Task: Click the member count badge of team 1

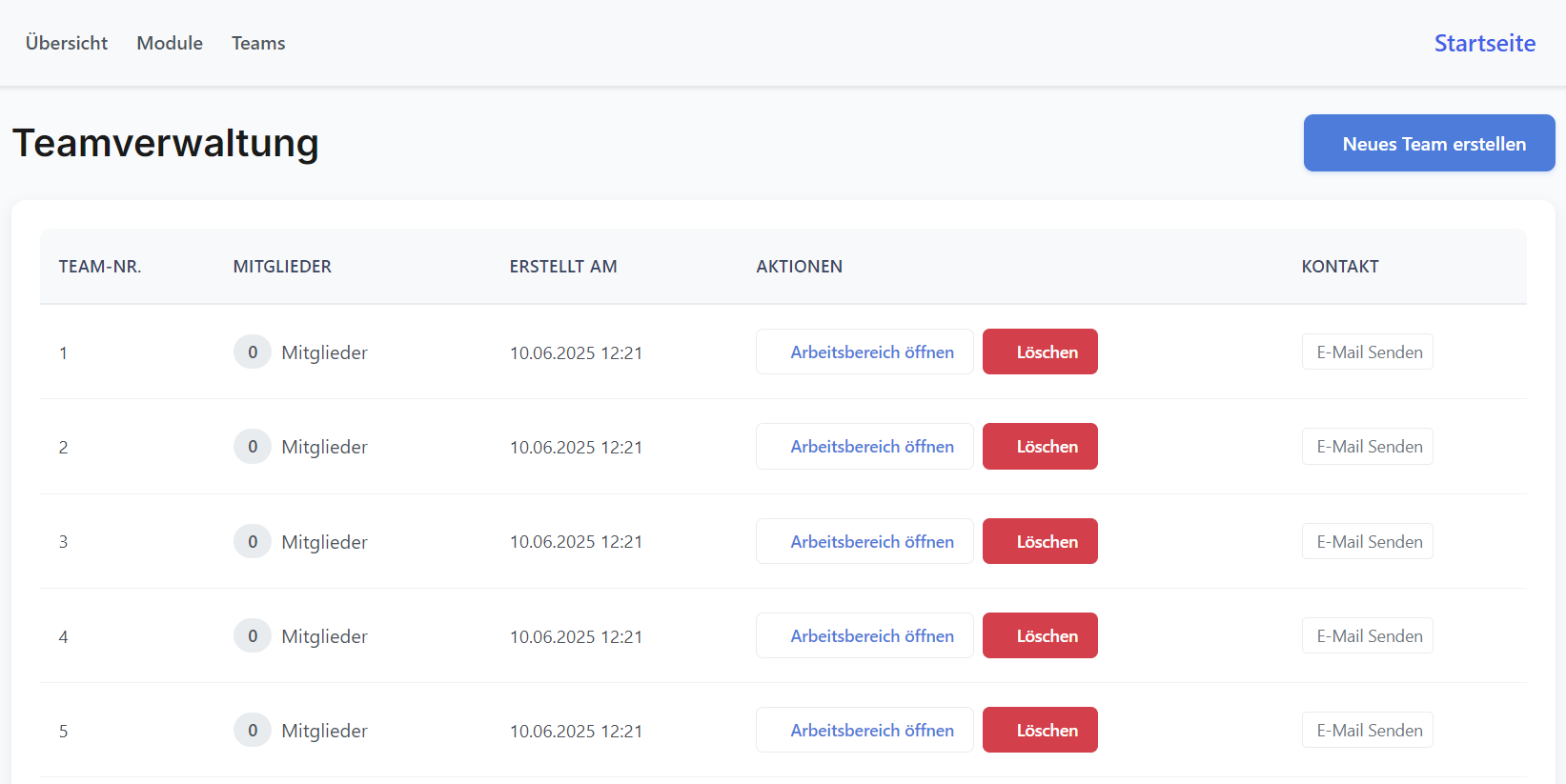Action: (x=253, y=352)
